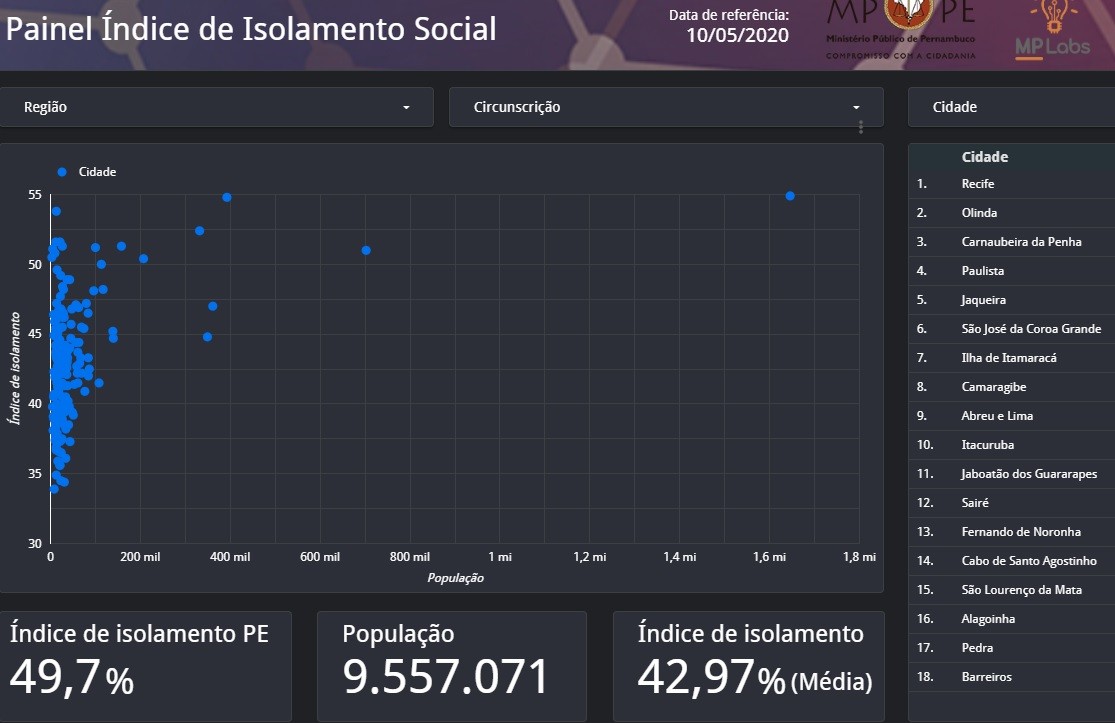The width and height of the screenshot is (1115, 723).
Task: Open the Cidade filter dropdown
Action: point(1011,107)
